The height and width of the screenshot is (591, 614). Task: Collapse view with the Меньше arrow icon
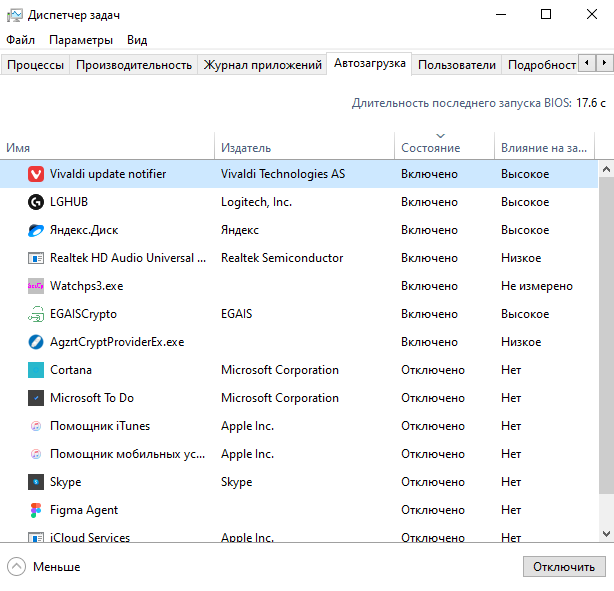coord(16,566)
